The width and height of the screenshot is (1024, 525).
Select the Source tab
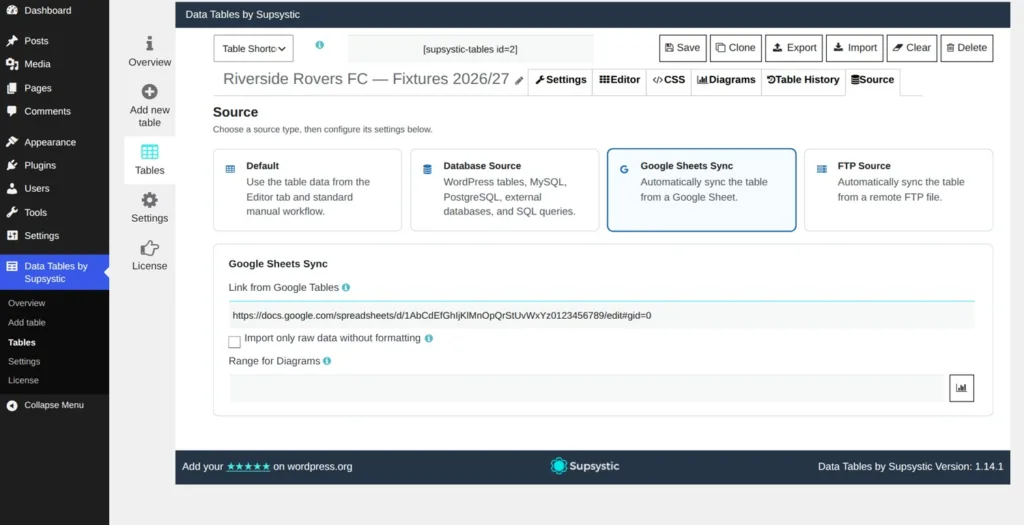pos(872,80)
